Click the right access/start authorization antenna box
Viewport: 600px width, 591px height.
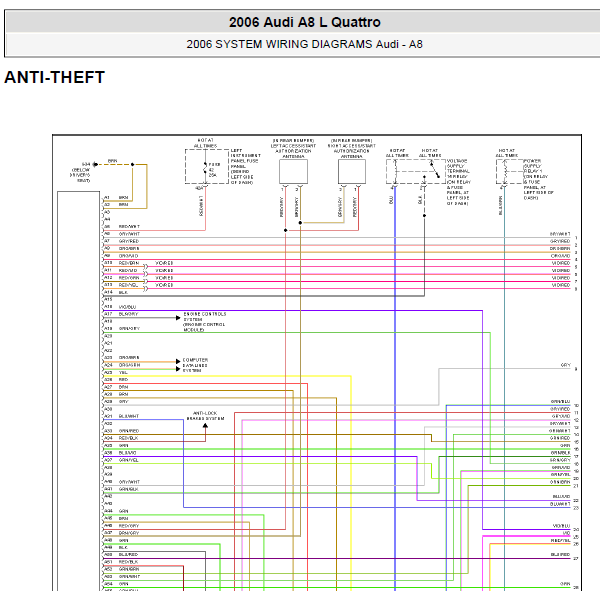(352, 171)
